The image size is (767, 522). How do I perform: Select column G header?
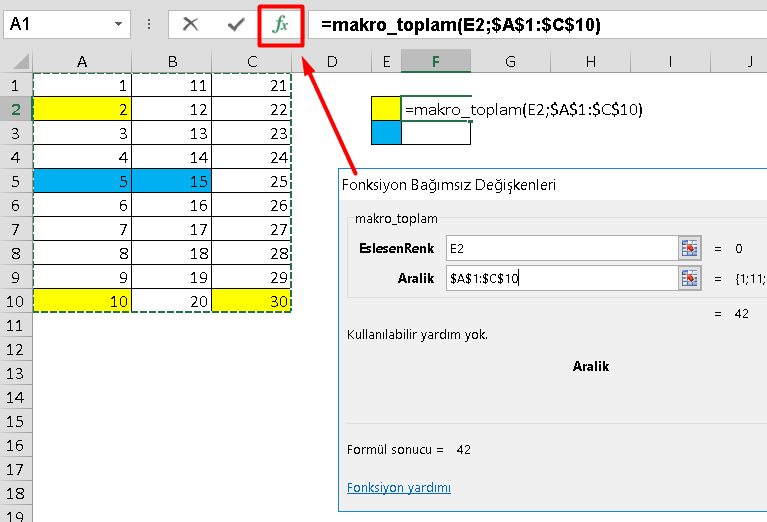coord(510,62)
